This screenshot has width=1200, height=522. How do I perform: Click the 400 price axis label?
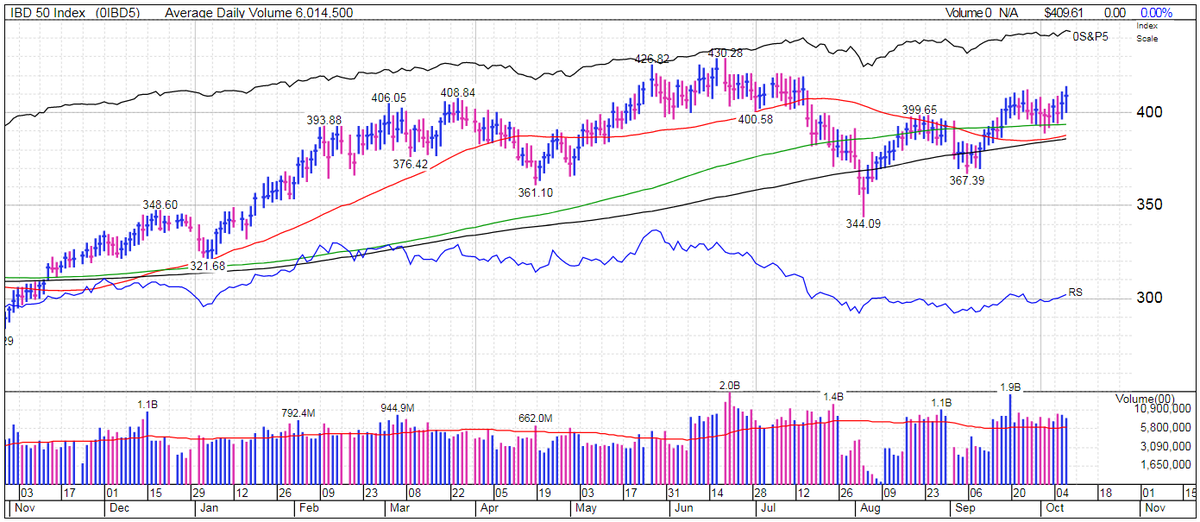pyautogui.click(x=1147, y=112)
